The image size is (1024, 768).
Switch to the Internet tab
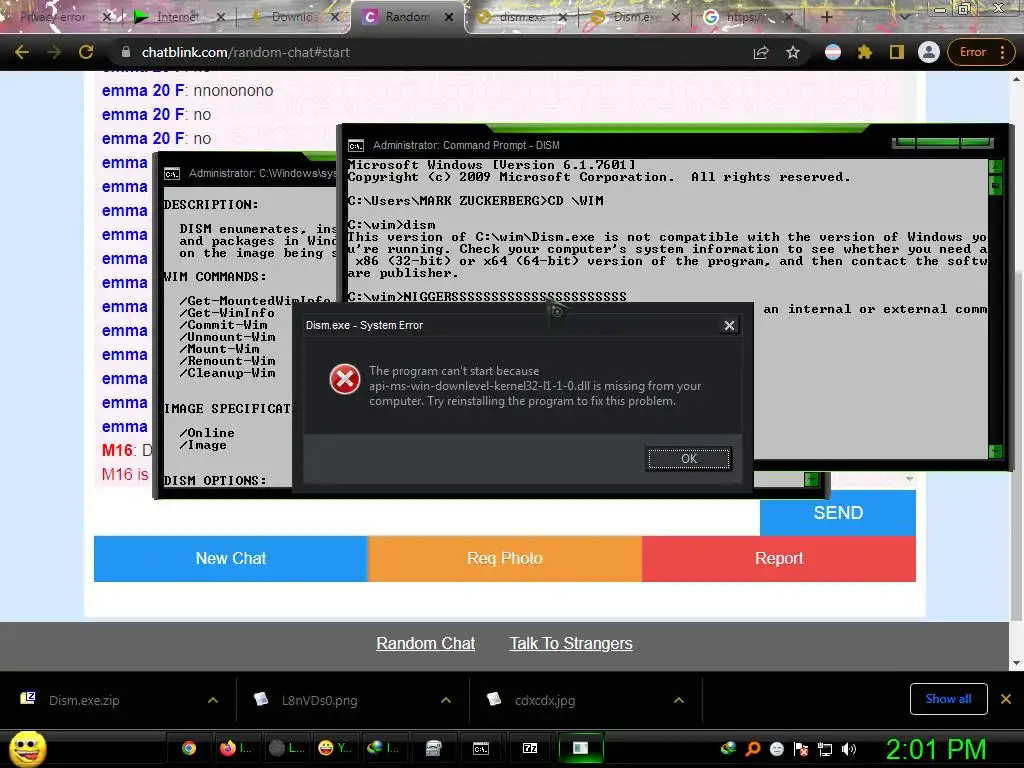tap(176, 17)
